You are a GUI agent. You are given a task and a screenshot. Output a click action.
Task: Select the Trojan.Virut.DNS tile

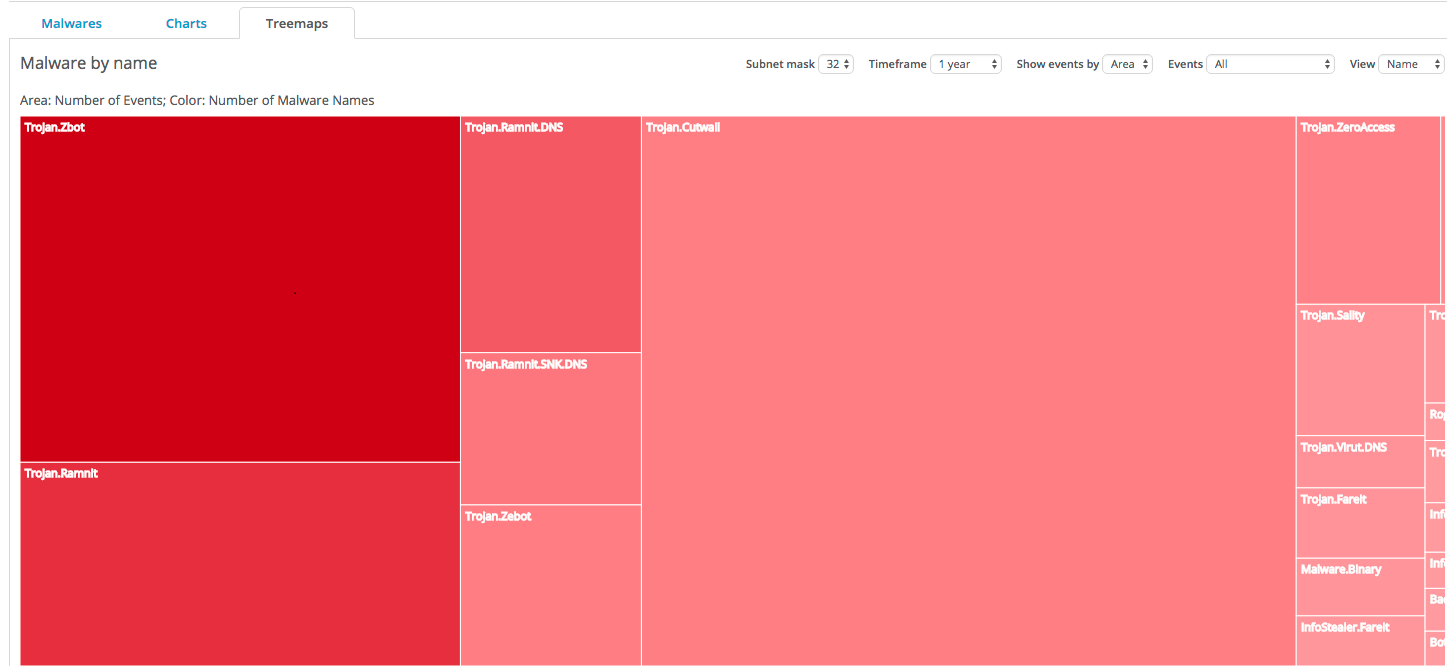[1360, 462]
